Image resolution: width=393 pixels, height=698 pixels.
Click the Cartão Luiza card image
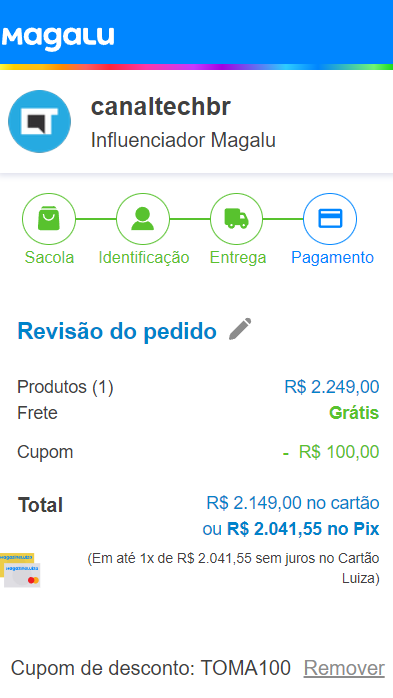(x=20, y=570)
